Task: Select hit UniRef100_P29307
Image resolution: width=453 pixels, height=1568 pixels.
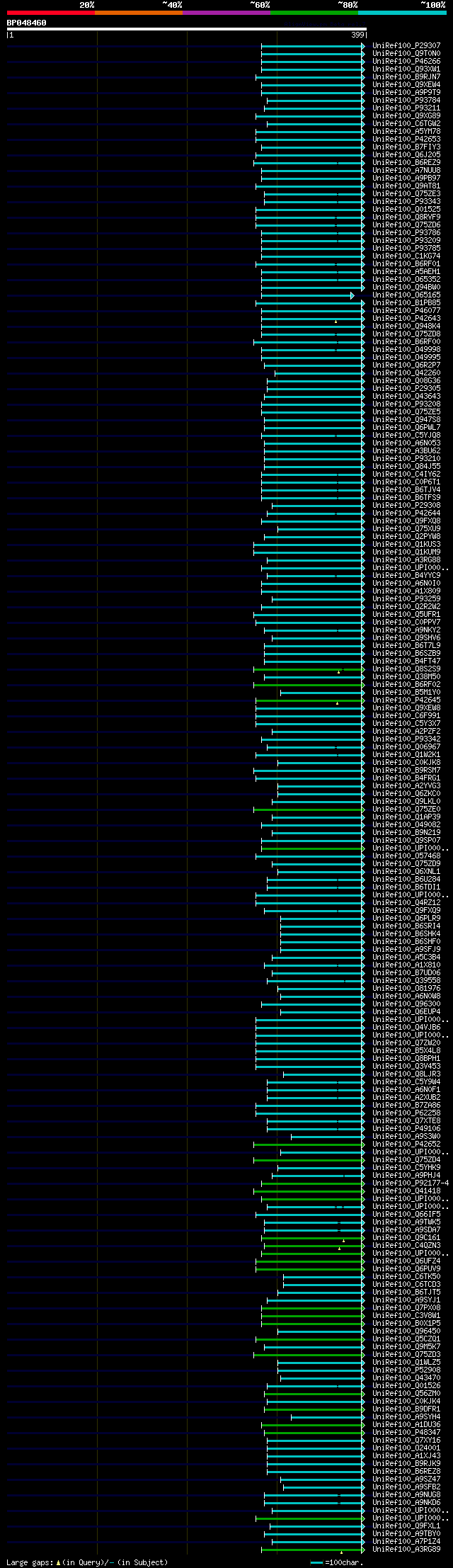Action: (x=406, y=45)
